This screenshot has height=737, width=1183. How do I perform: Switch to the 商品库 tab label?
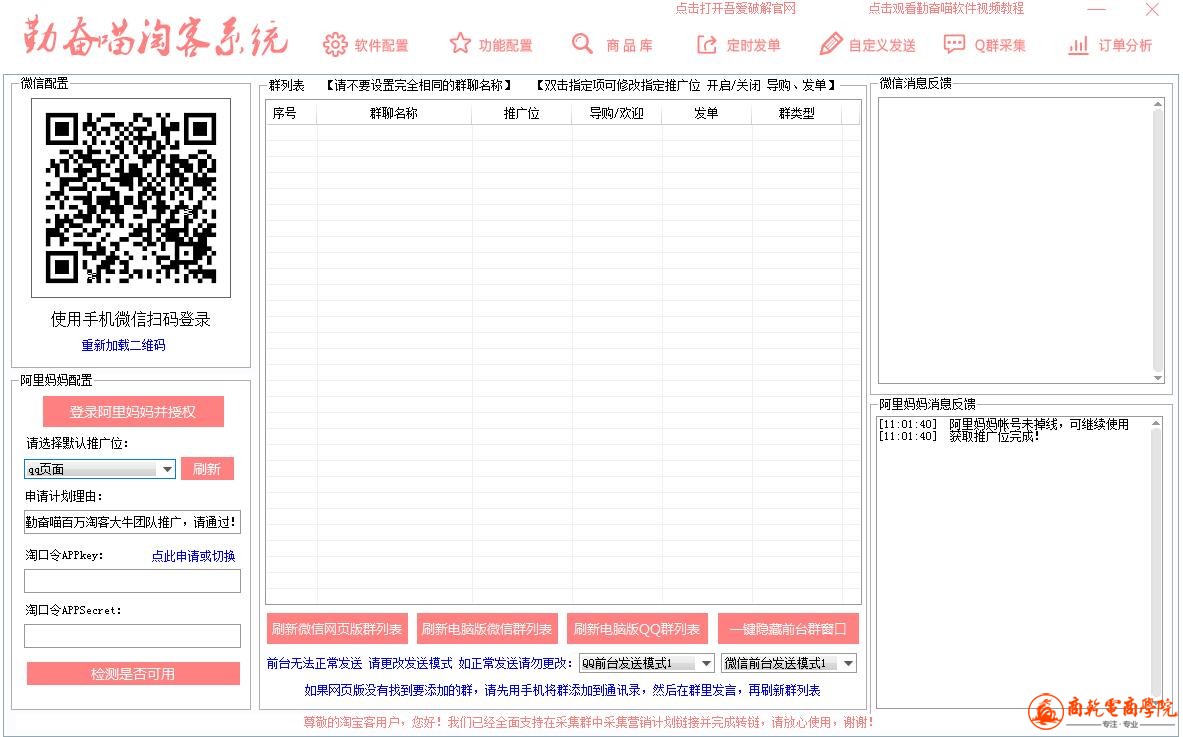(x=629, y=46)
